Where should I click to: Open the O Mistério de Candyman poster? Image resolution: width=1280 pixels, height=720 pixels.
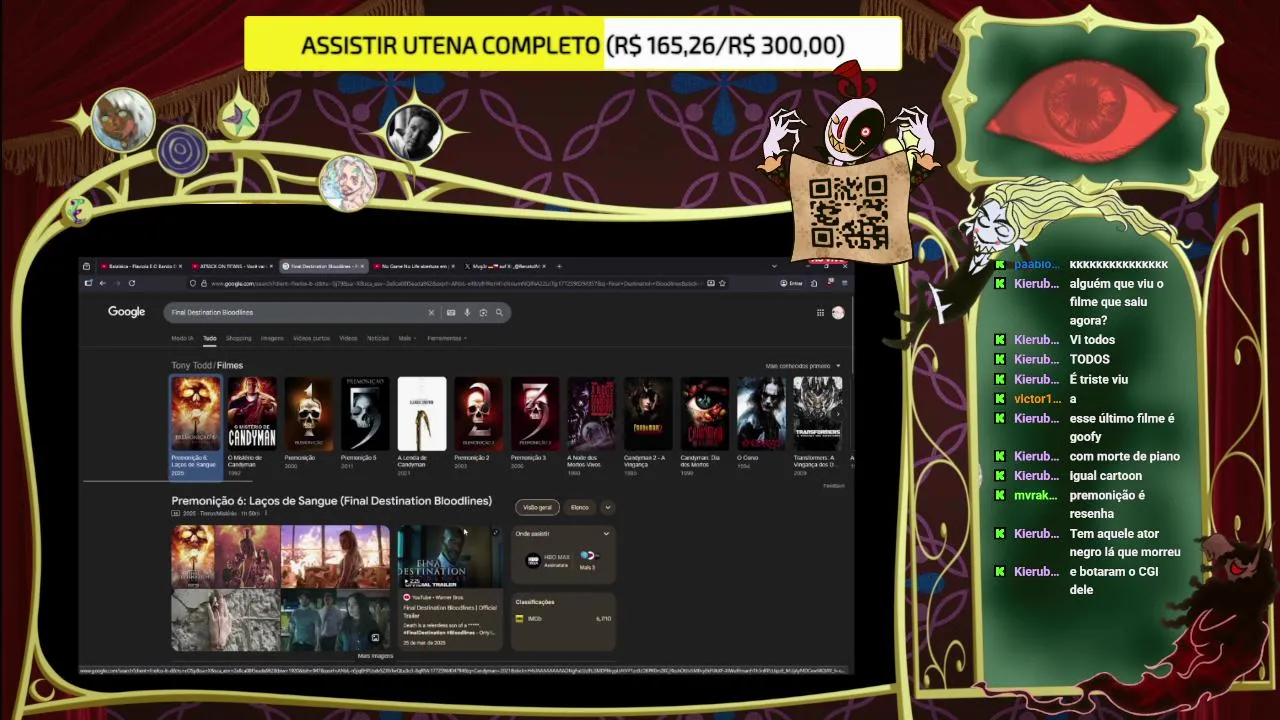click(x=252, y=414)
